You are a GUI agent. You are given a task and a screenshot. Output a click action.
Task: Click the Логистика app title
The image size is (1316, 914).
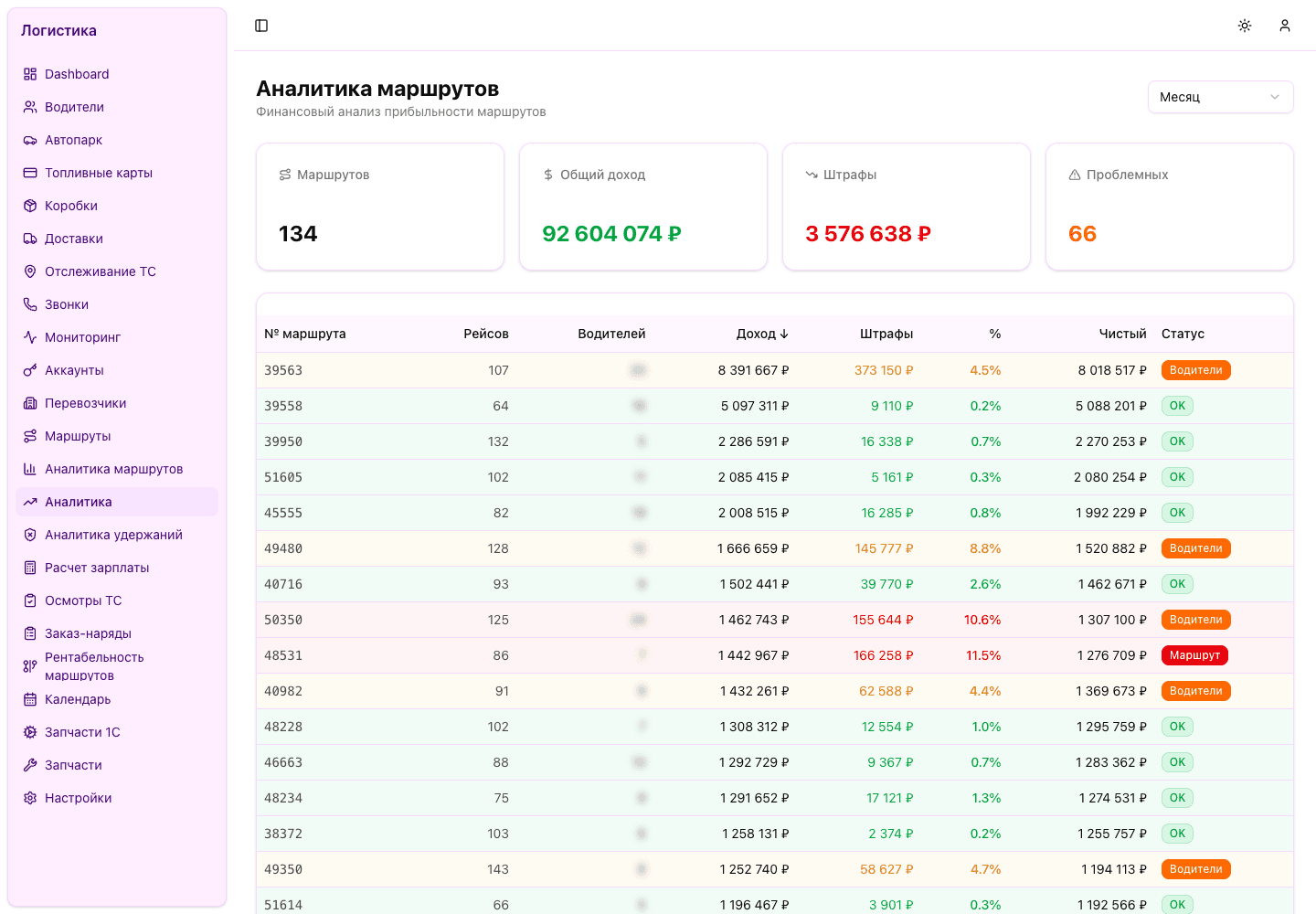pos(58,30)
